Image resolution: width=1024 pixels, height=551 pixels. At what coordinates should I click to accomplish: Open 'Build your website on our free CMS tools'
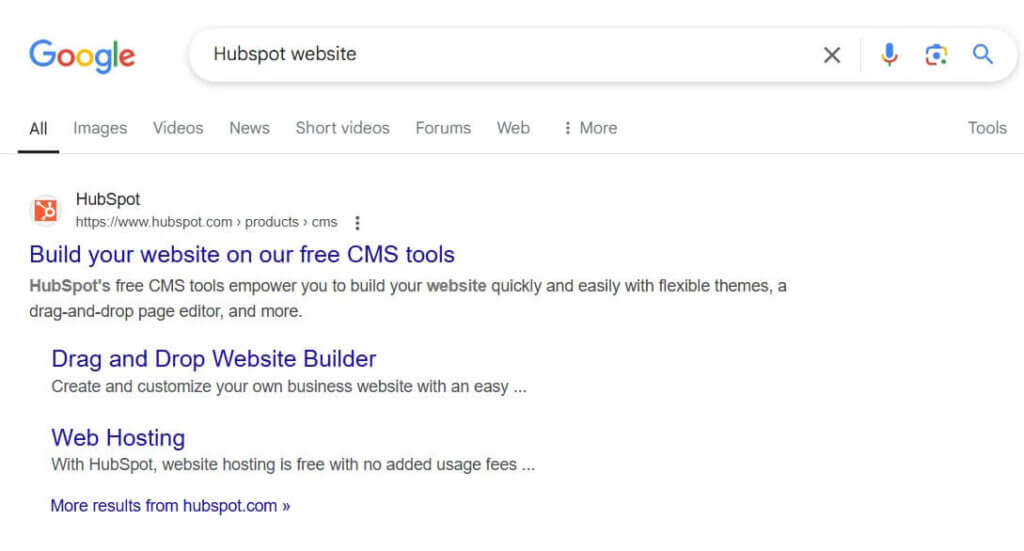pos(242,255)
